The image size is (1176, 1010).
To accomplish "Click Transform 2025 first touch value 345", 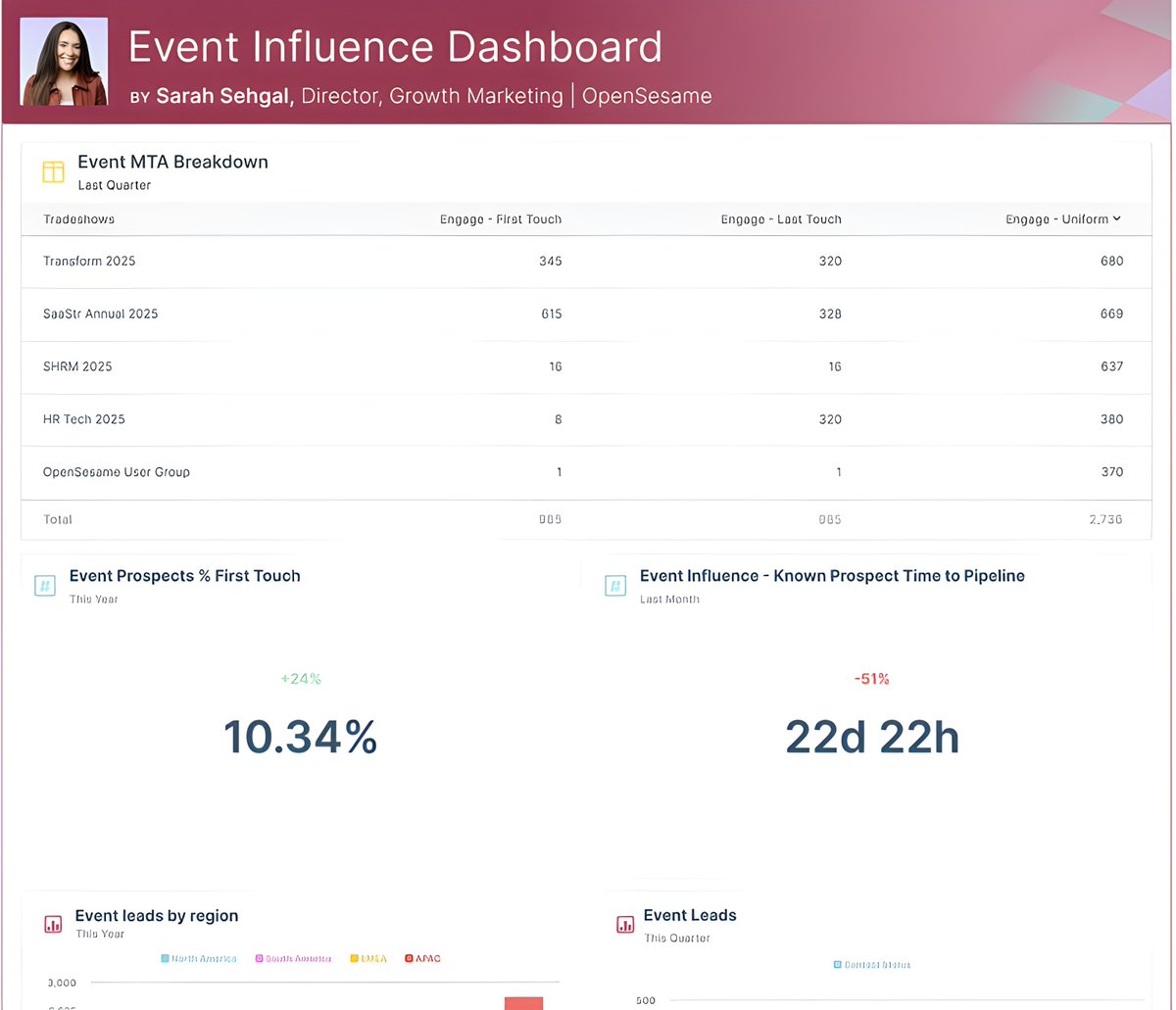I will tap(551, 262).
